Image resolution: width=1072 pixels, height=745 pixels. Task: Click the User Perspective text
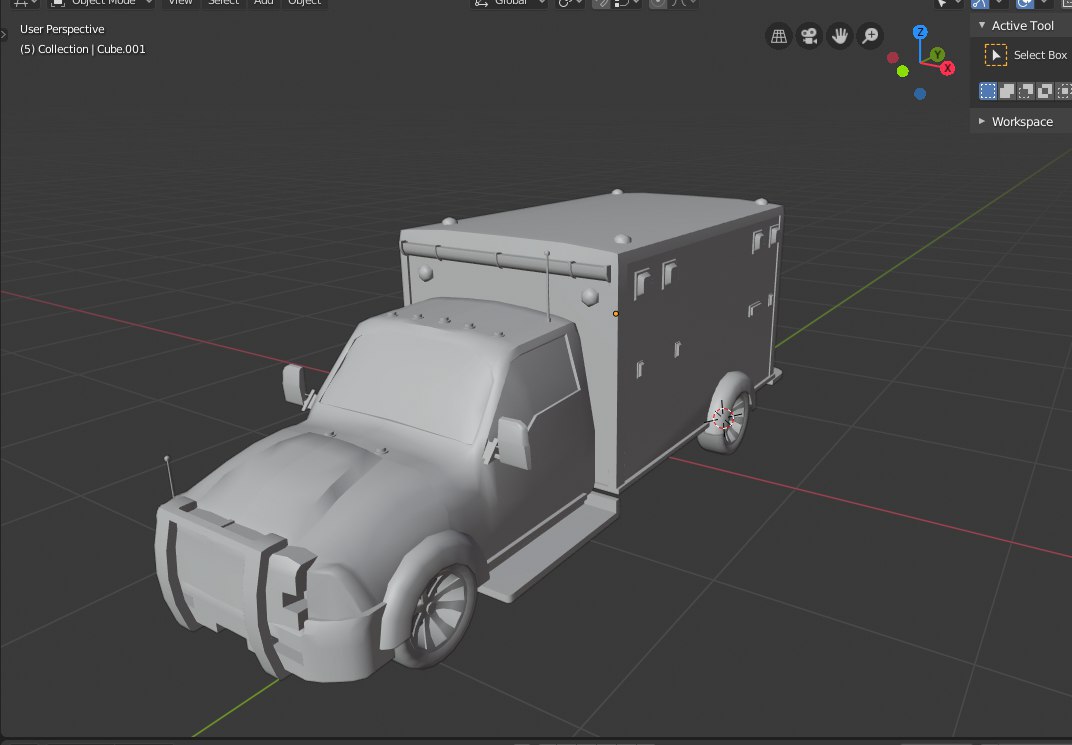pos(62,29)
